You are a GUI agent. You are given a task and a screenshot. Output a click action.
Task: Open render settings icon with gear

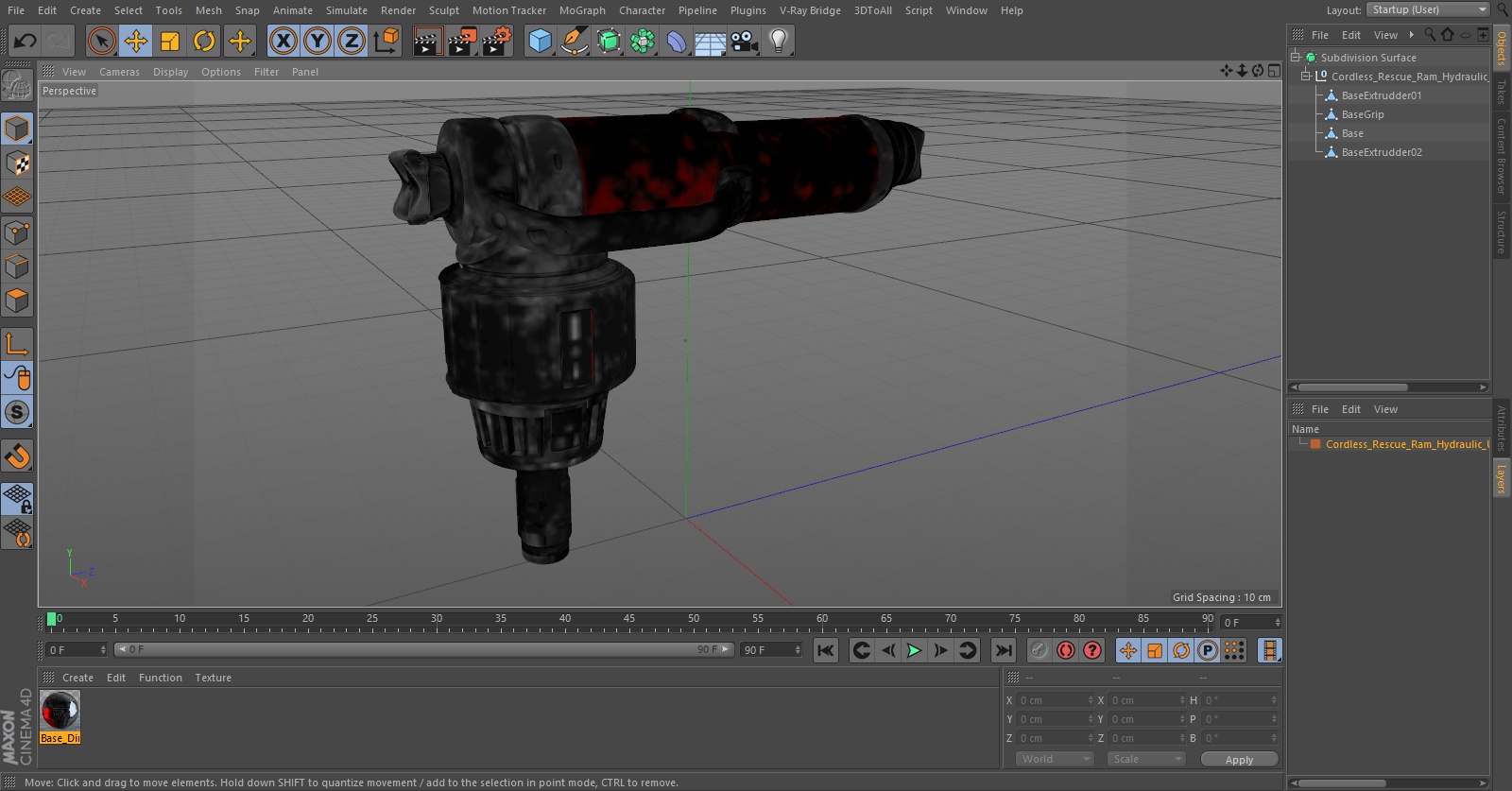pos(497,41)
